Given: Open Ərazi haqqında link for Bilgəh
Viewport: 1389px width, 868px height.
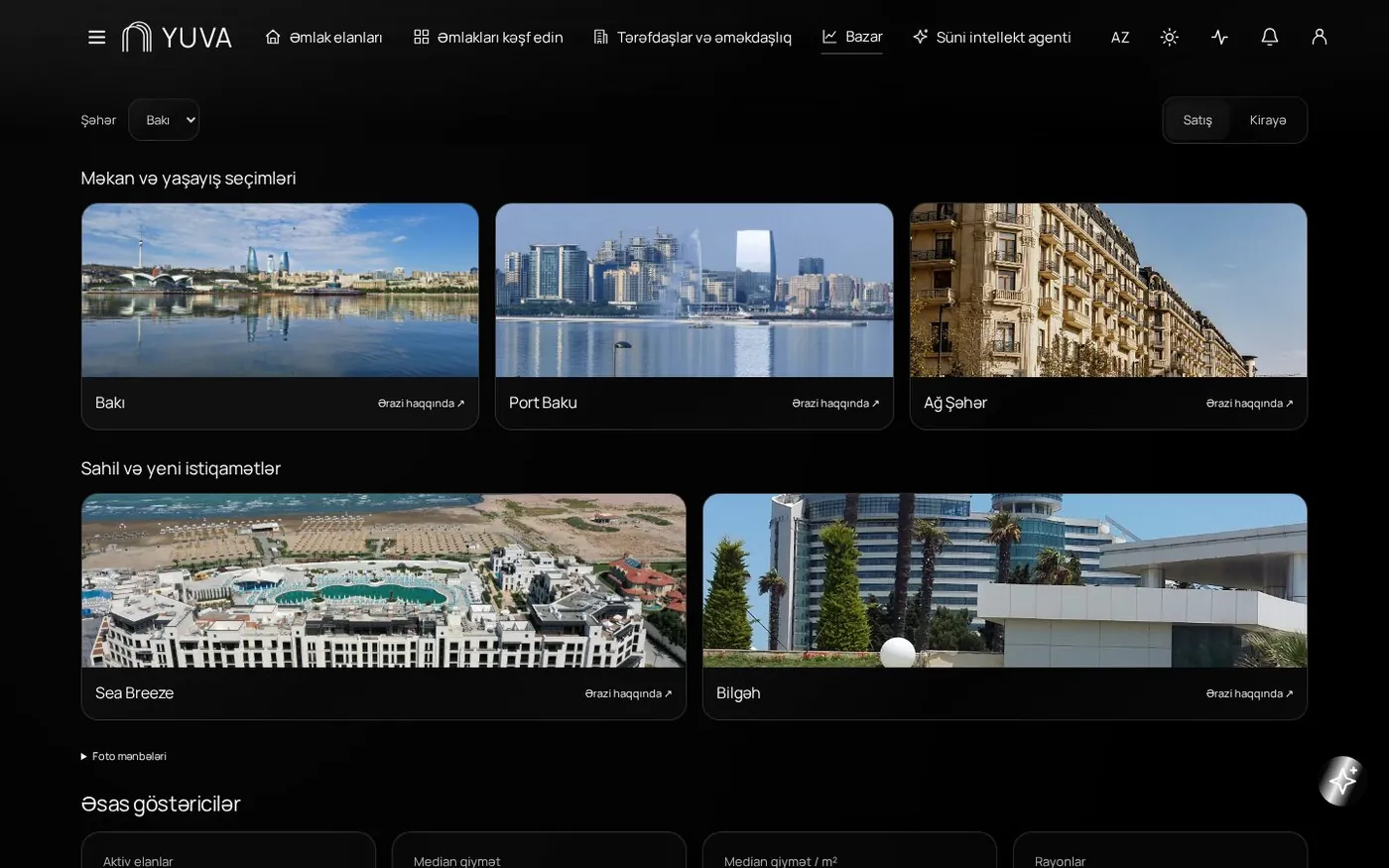Looking at the screenshot, I should coord(1249,693).
